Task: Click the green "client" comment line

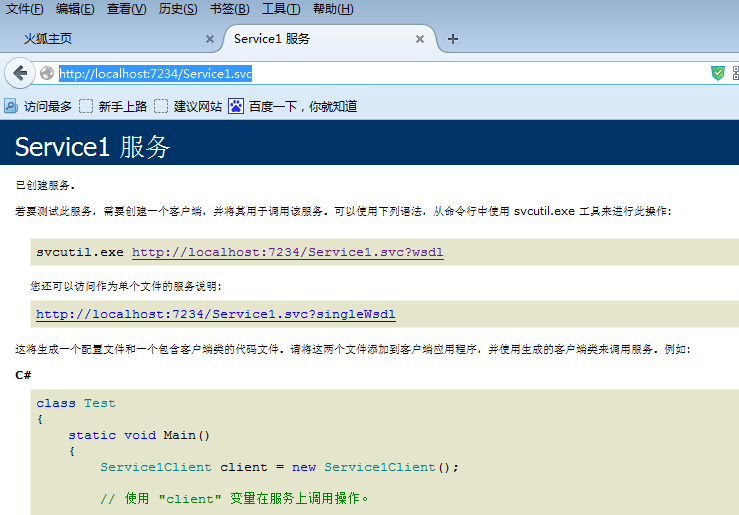Action: click(234, 499)
